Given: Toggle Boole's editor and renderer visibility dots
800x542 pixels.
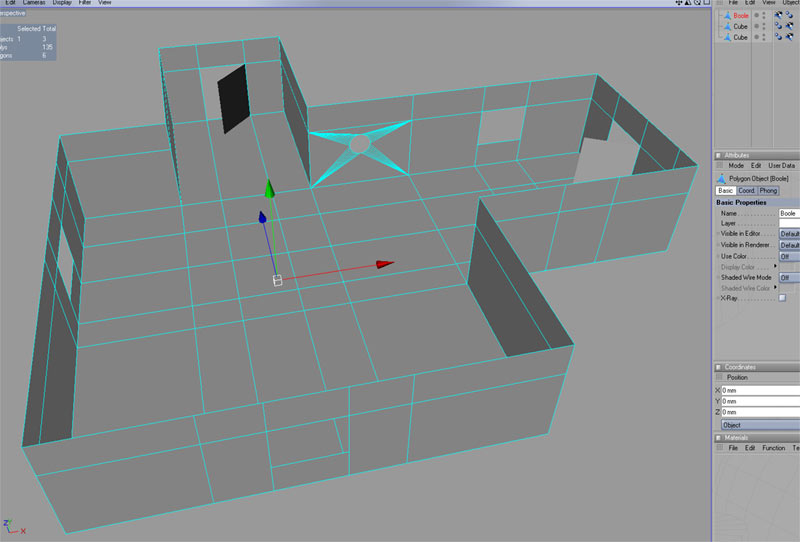Looking at the screenshot, I should coord(764,16).
